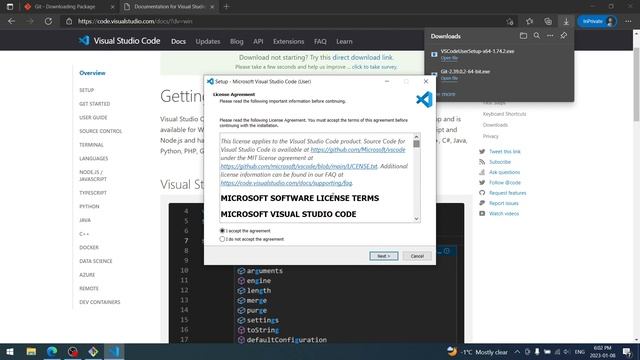The width and height of the screenshot is (640, 360).
Task: Open VS Code setup taskbar icon
Action: coord(114,351)
